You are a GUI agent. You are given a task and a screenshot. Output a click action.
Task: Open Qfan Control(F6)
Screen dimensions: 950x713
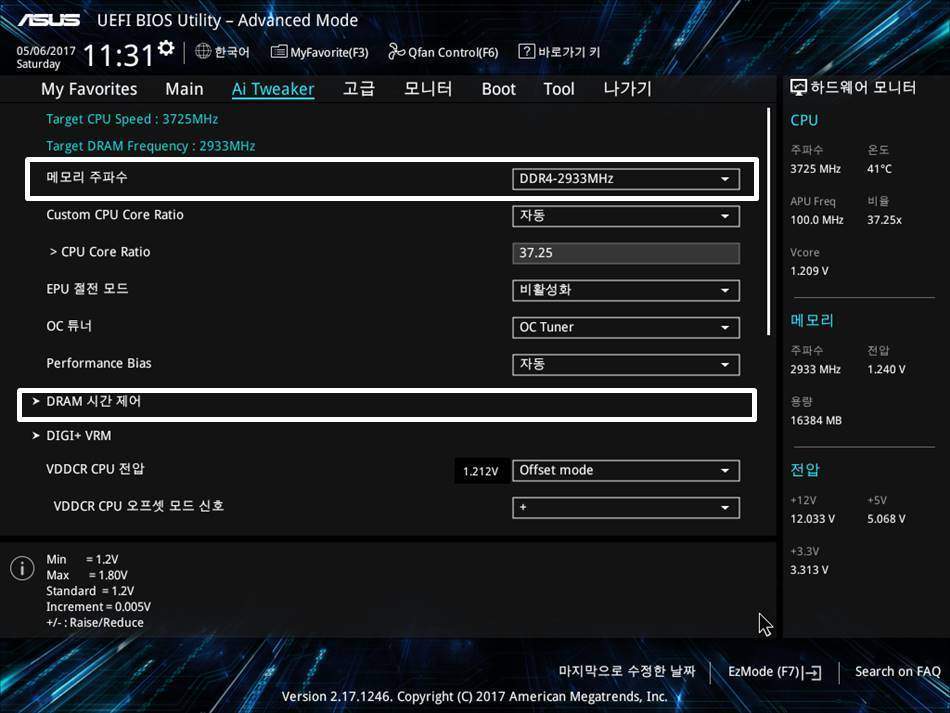pos(443,52)
